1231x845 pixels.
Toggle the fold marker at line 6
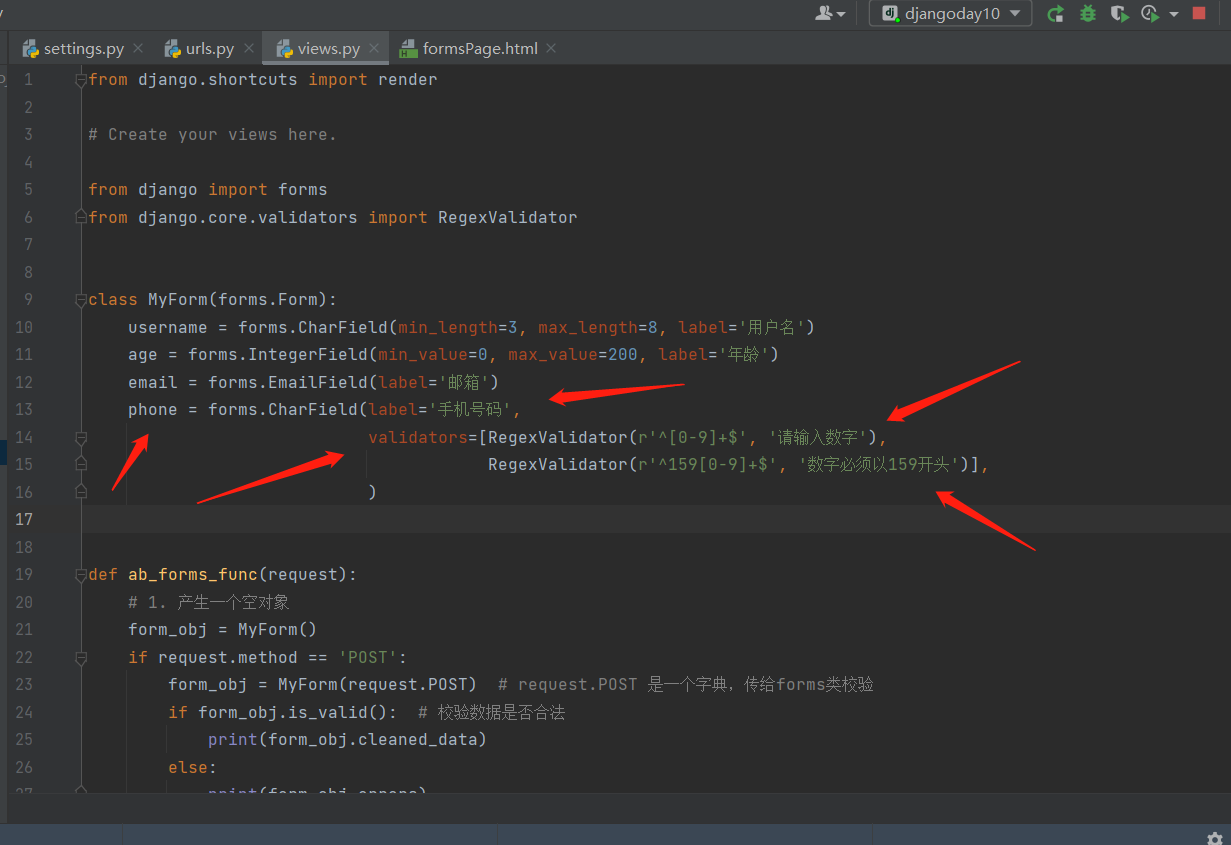click(81, 217)
